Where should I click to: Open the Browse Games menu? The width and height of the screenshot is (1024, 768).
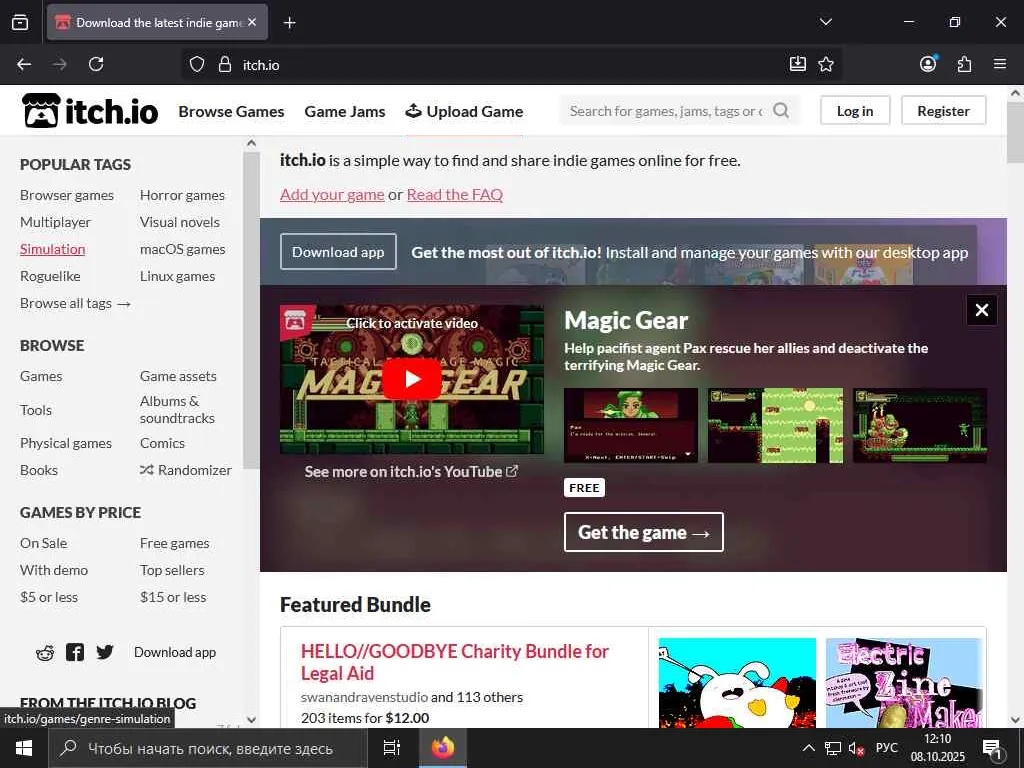tap(231, 111)
